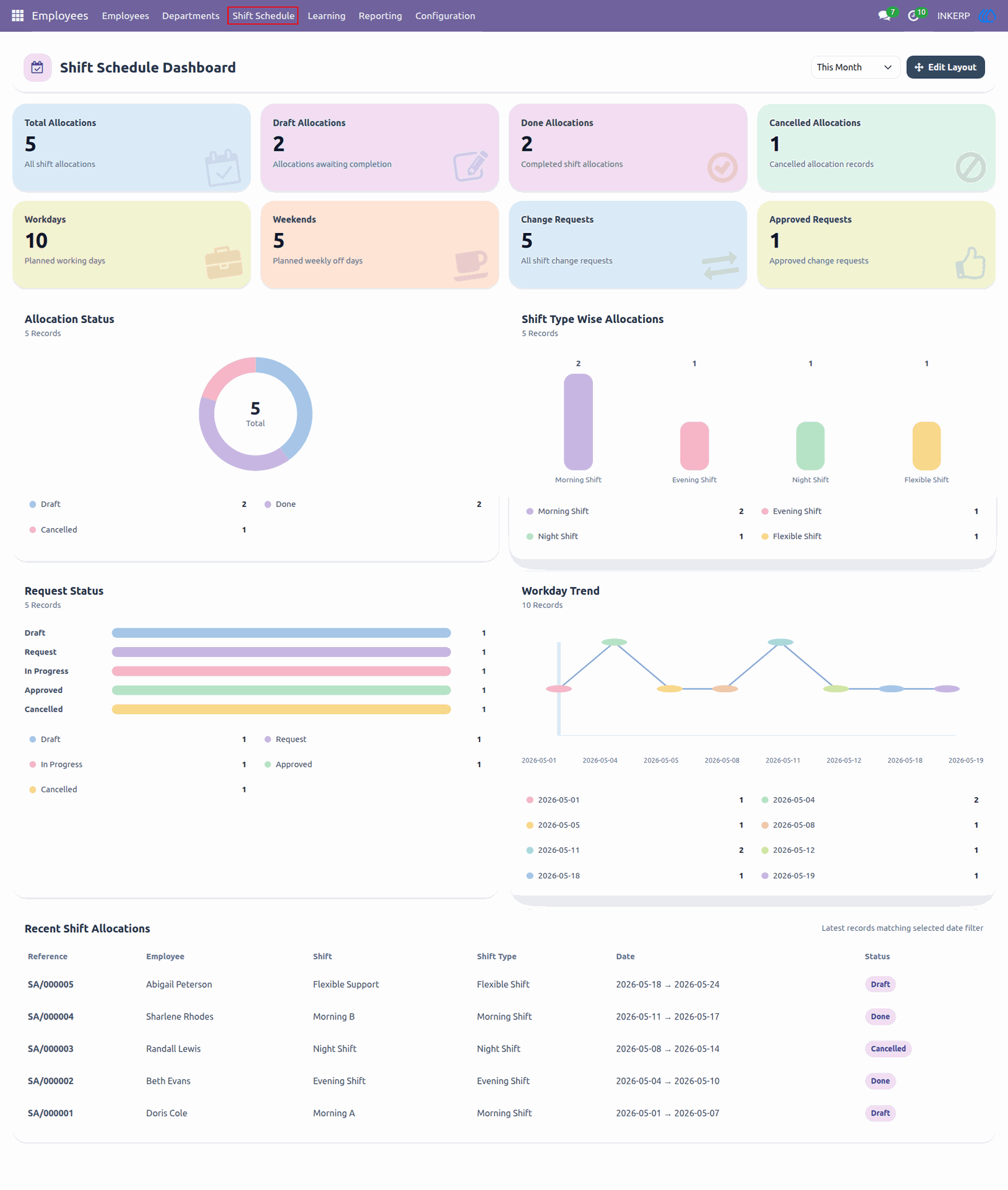Image resolution: width=1008 pixels, height=1190 pixels.
Task: Click the Employees app title link
Action: [x=60, y=15]
